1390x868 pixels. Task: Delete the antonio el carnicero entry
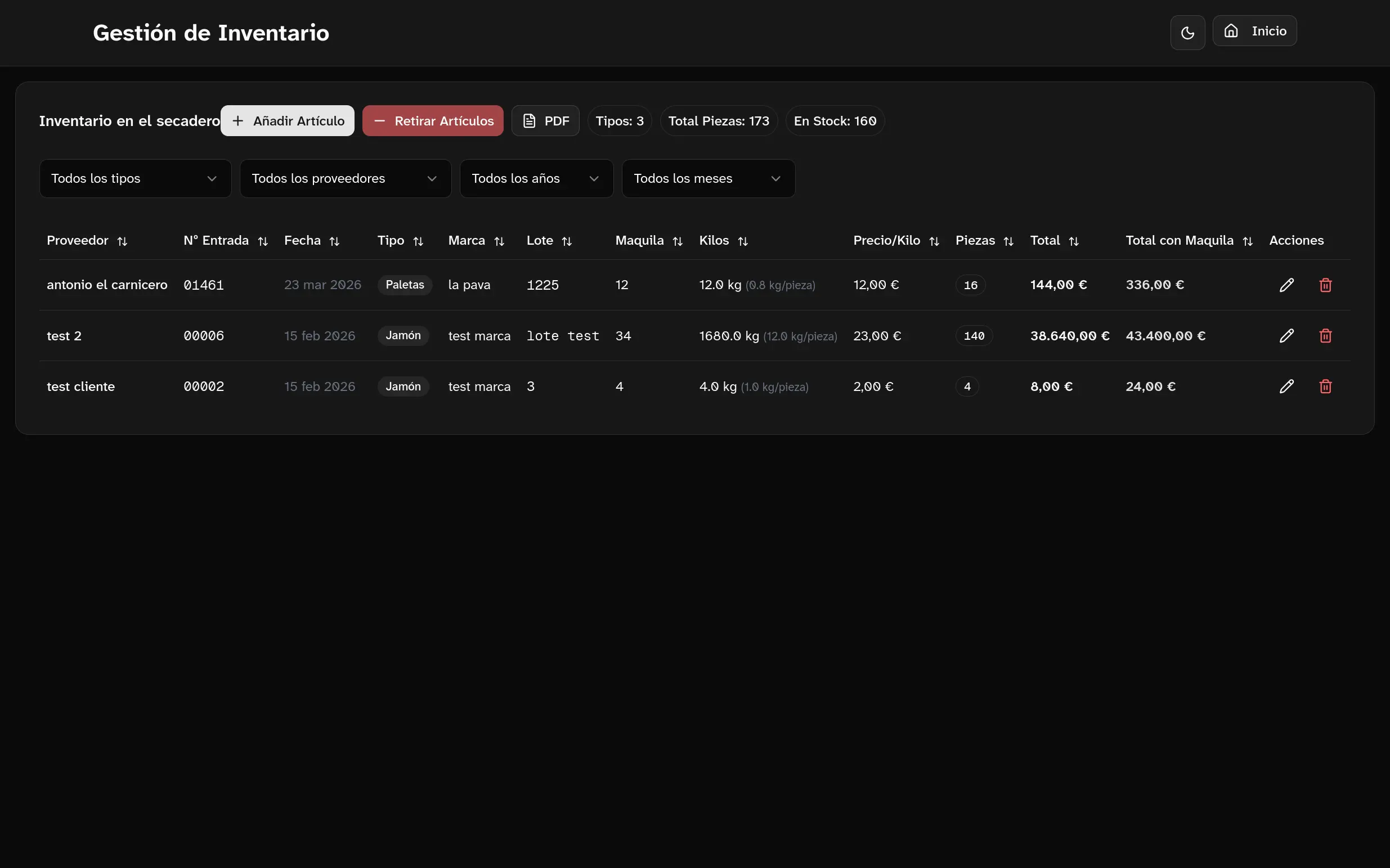tap(1325, 285)
